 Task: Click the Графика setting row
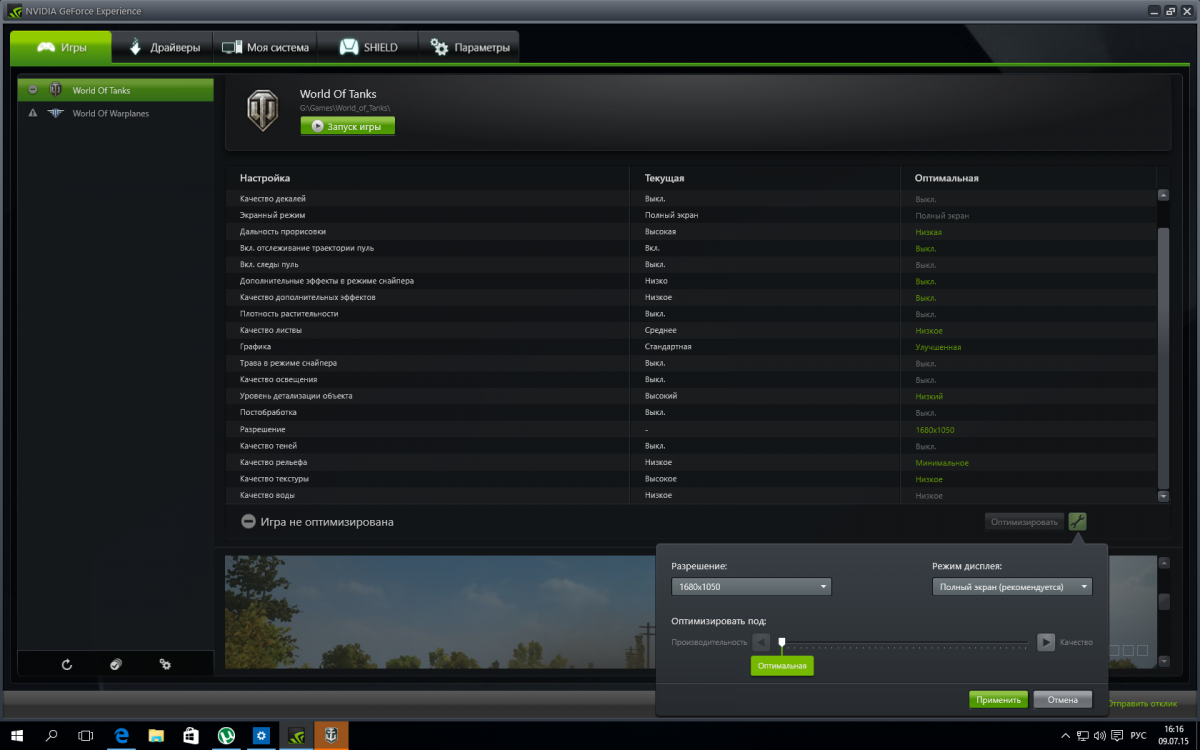point(691,347)
